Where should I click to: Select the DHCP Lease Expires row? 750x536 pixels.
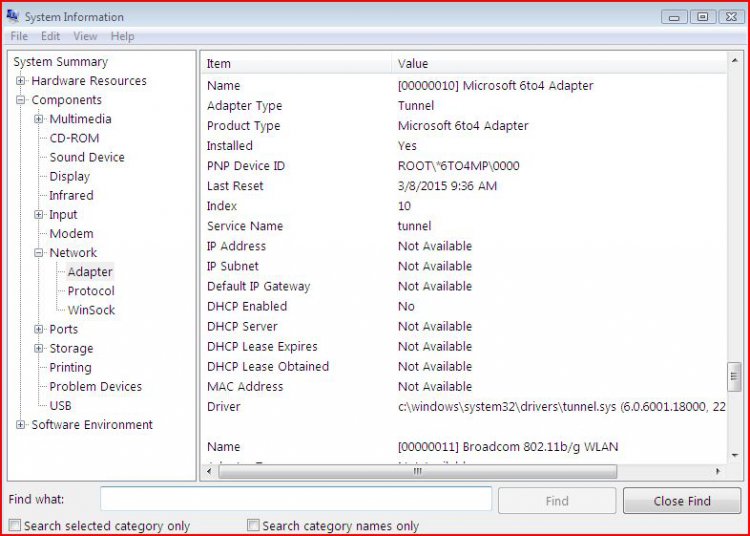pos(463,347)
